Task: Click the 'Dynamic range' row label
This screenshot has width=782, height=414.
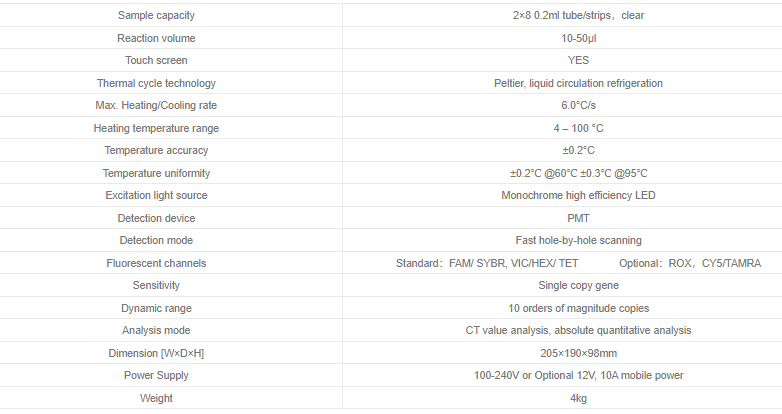Action: [156, 308]
